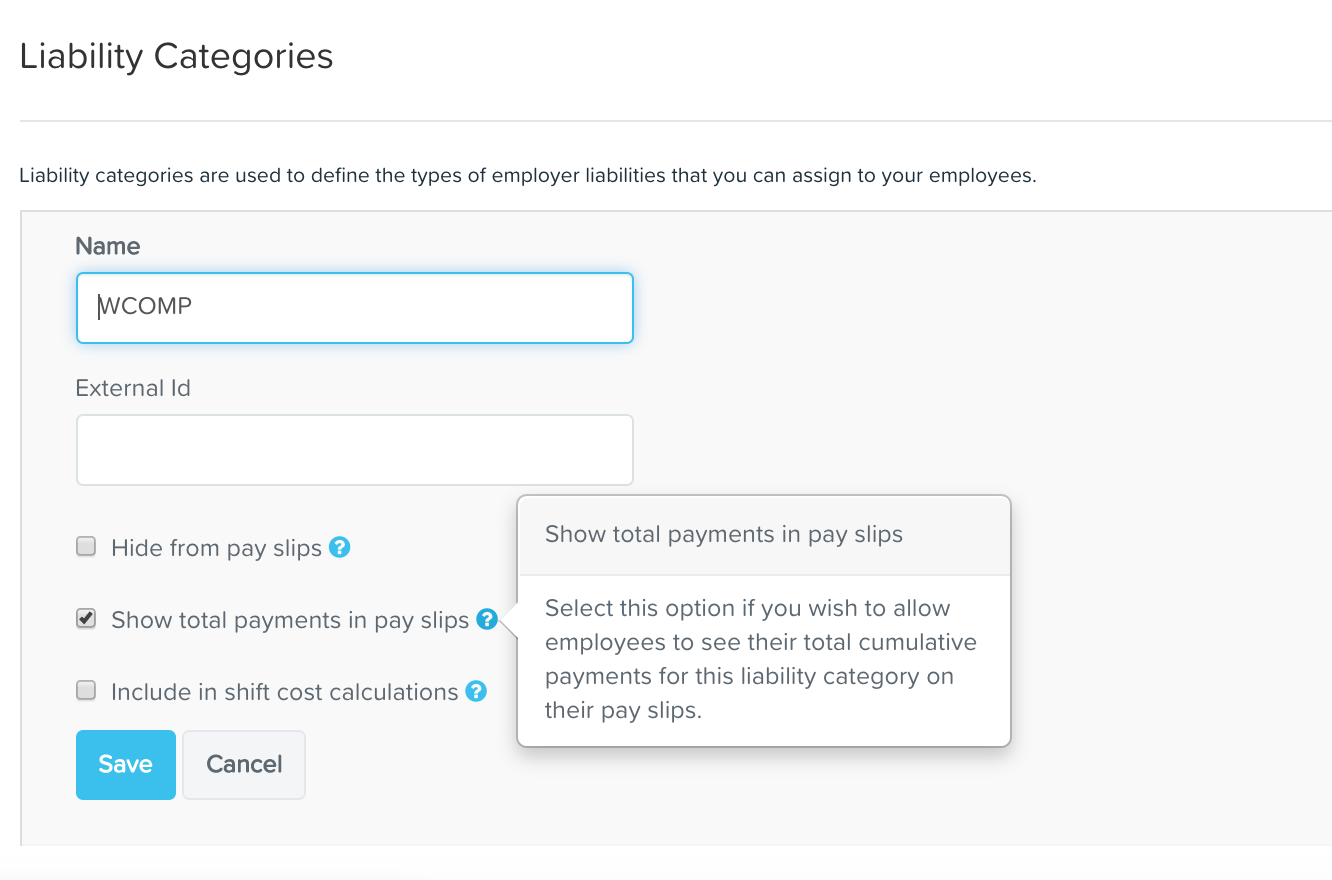Click the tooltip's pointer arrow near help icon

coord(508,620)
